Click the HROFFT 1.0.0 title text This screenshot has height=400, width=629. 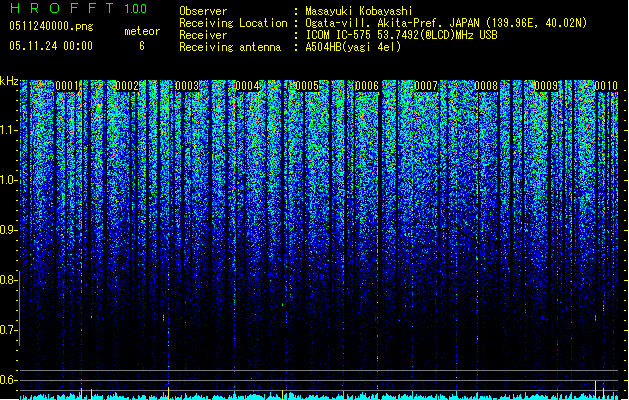[x=78, y=8]
